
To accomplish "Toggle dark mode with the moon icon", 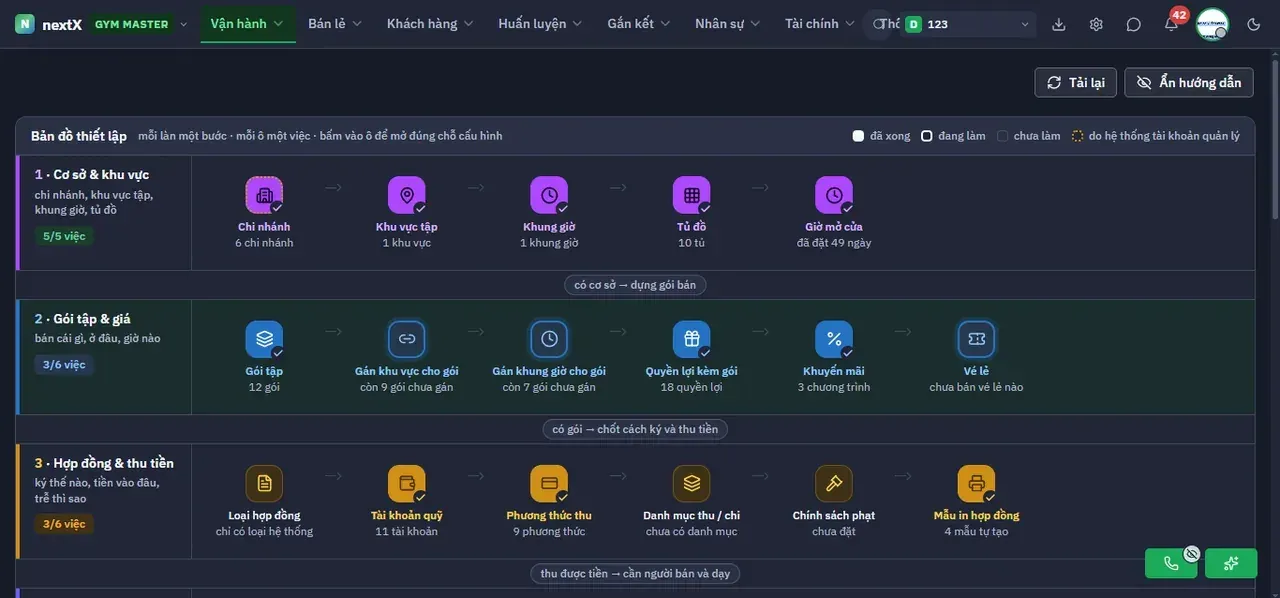I will click(1254, 24).
